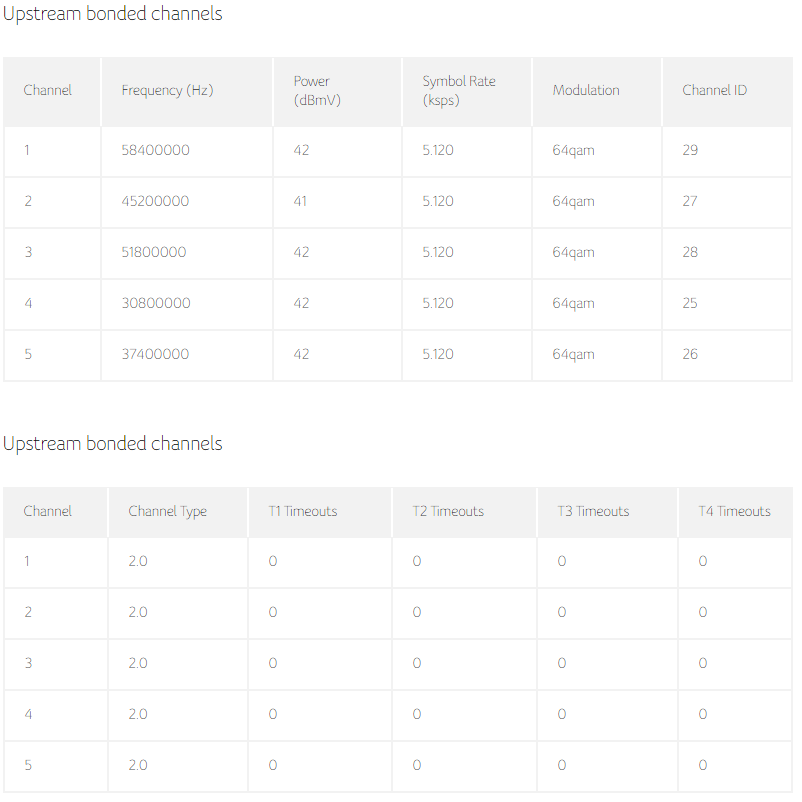Click the Power (dBmV) column header
Viewport: 802px width, 802px height.
coord(311,90)
